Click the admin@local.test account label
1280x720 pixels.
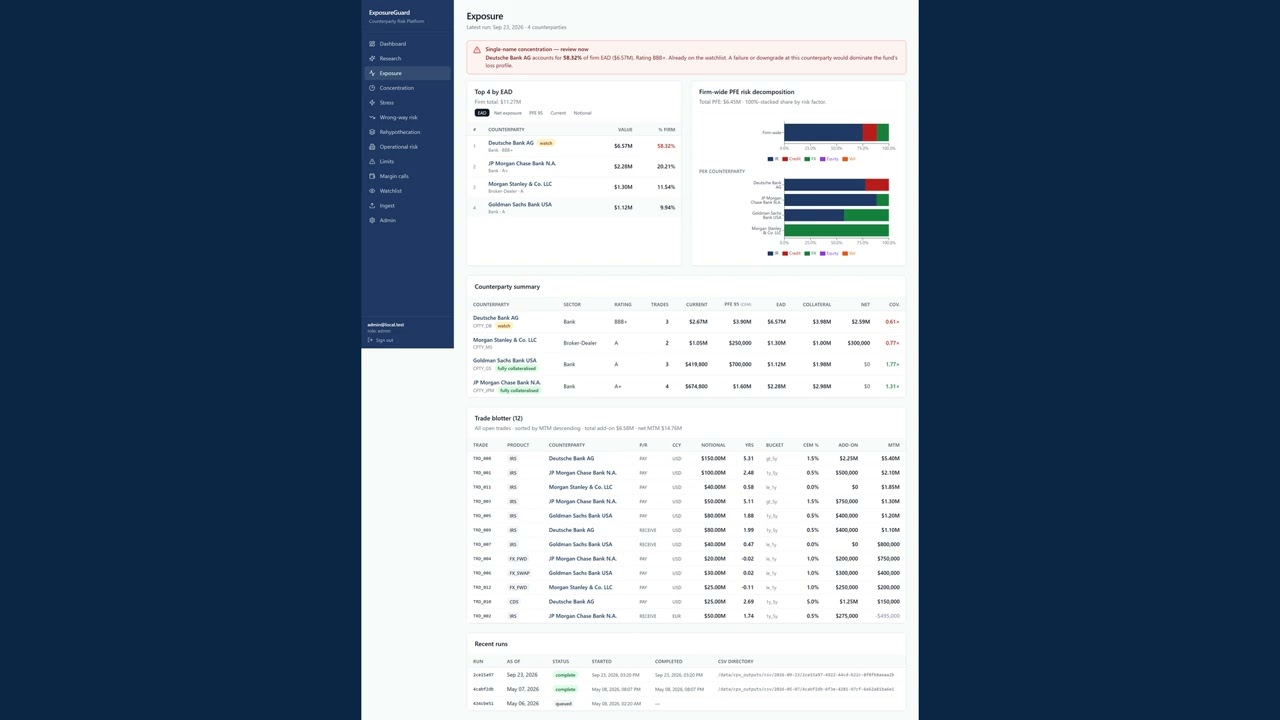386,325
